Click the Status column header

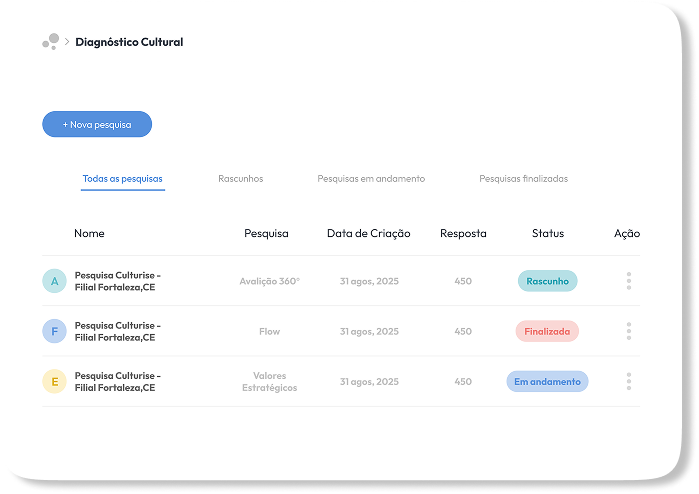[547, 233]
